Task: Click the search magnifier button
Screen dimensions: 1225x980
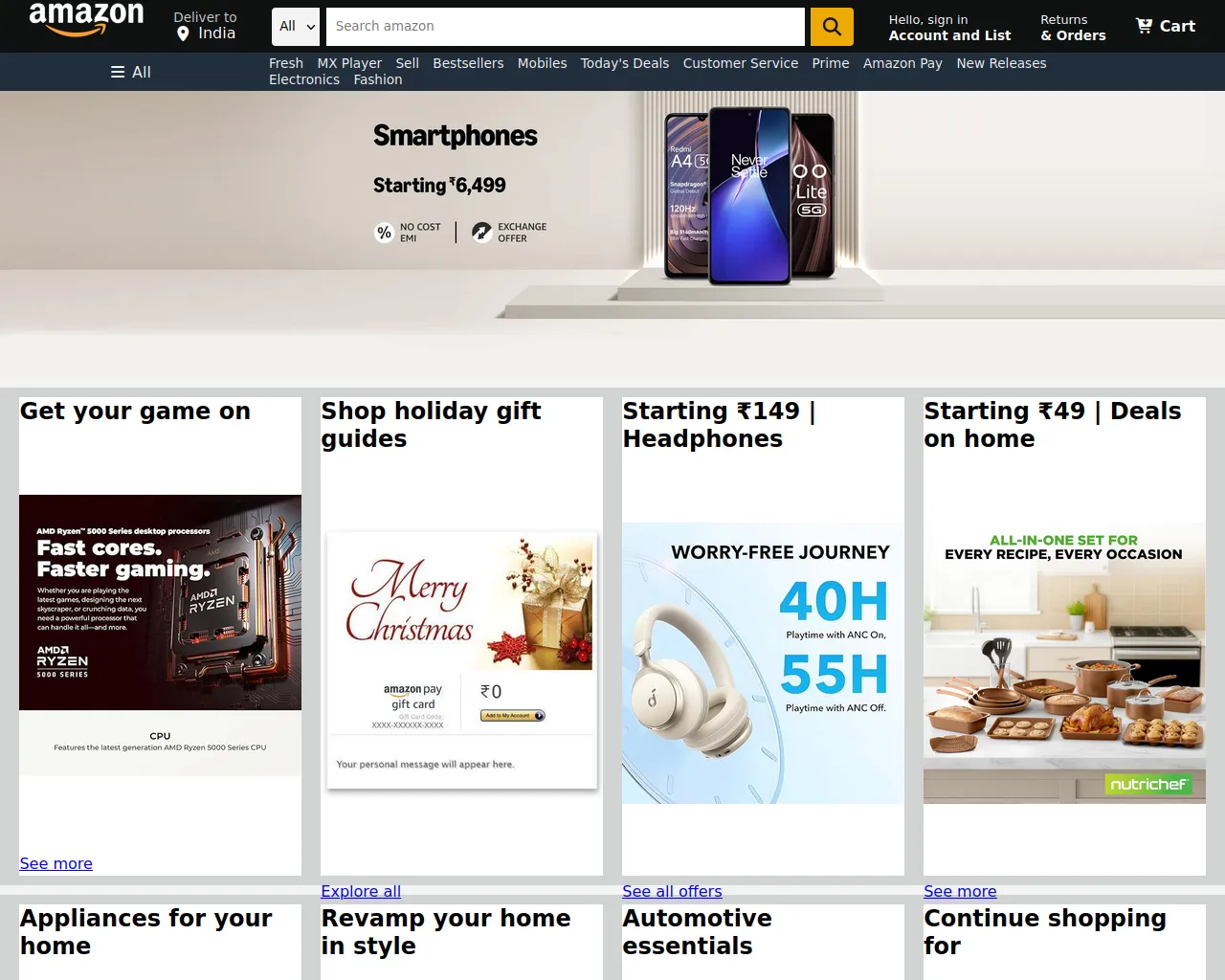Action: (x=832, y=27)
